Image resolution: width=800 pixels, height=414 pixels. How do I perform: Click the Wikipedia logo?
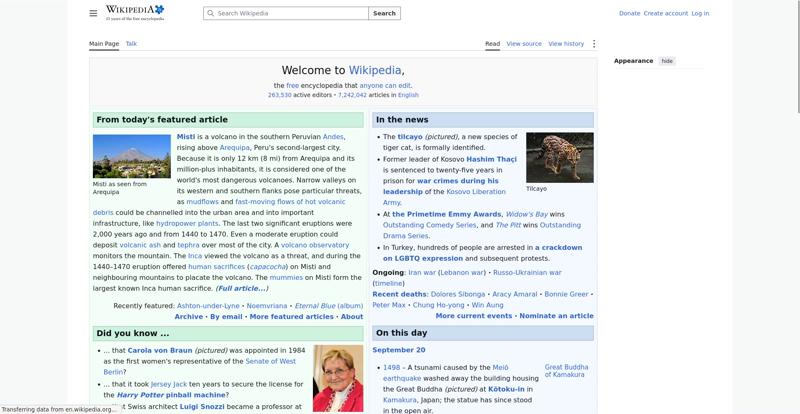(135, 13)
